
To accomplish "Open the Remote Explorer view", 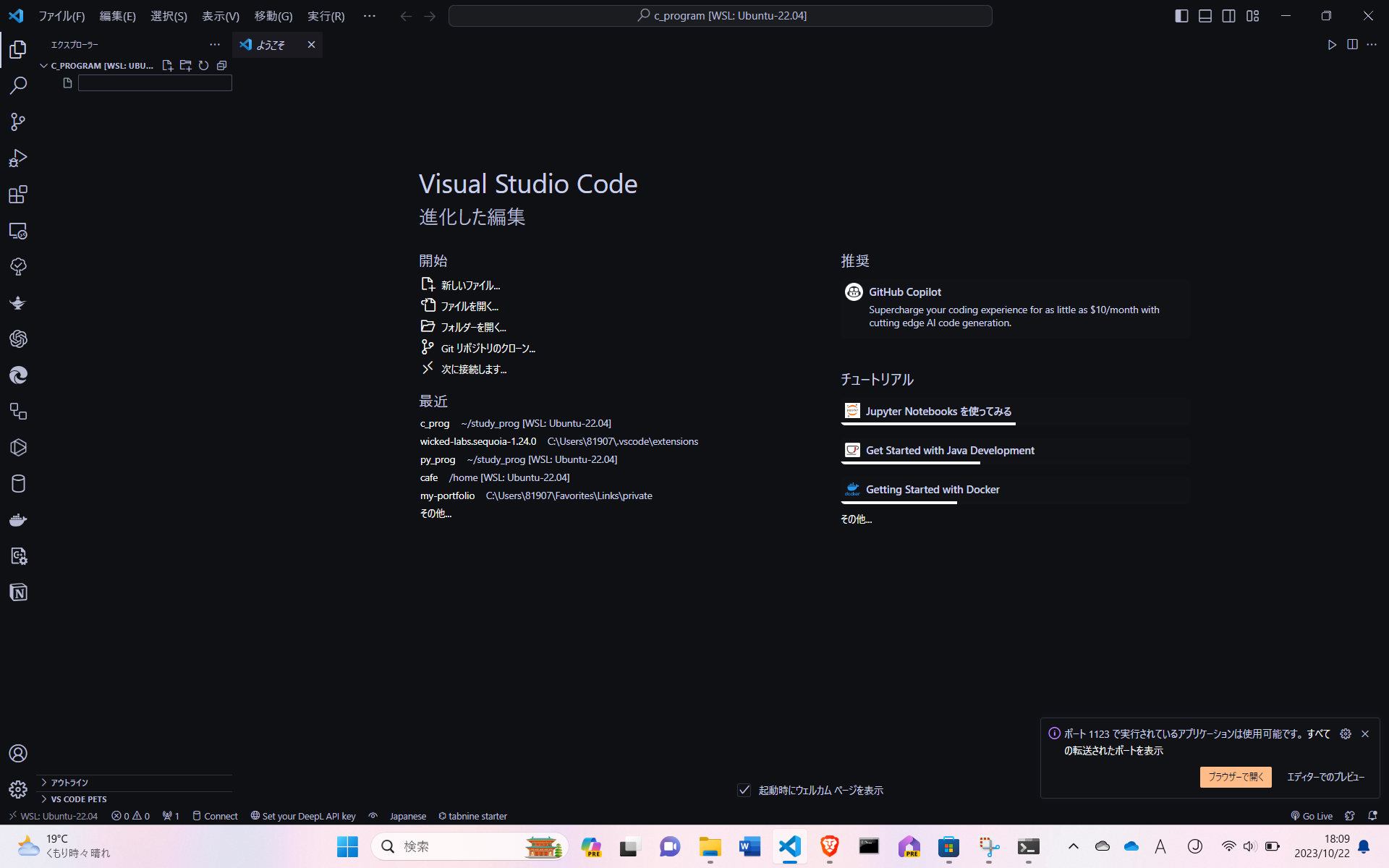I will (18, 231).
